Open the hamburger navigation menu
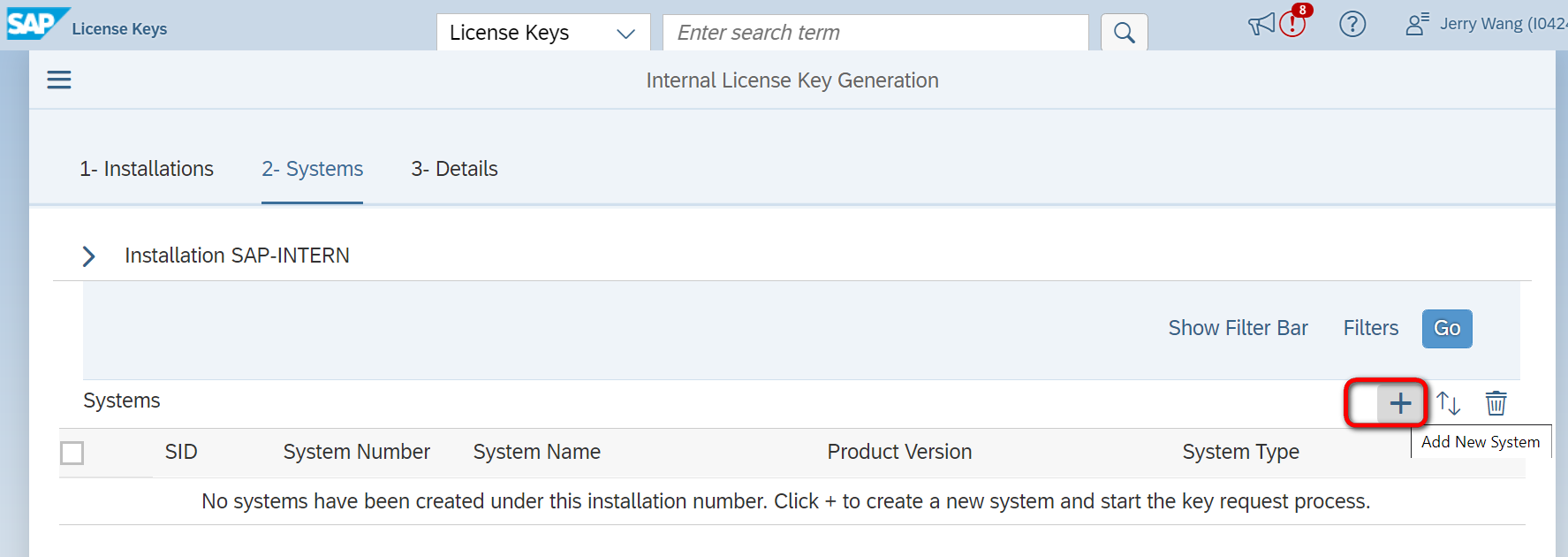The width and height of the screenshot is (1568, 557). pyautogui.click(x=59, y=80)
